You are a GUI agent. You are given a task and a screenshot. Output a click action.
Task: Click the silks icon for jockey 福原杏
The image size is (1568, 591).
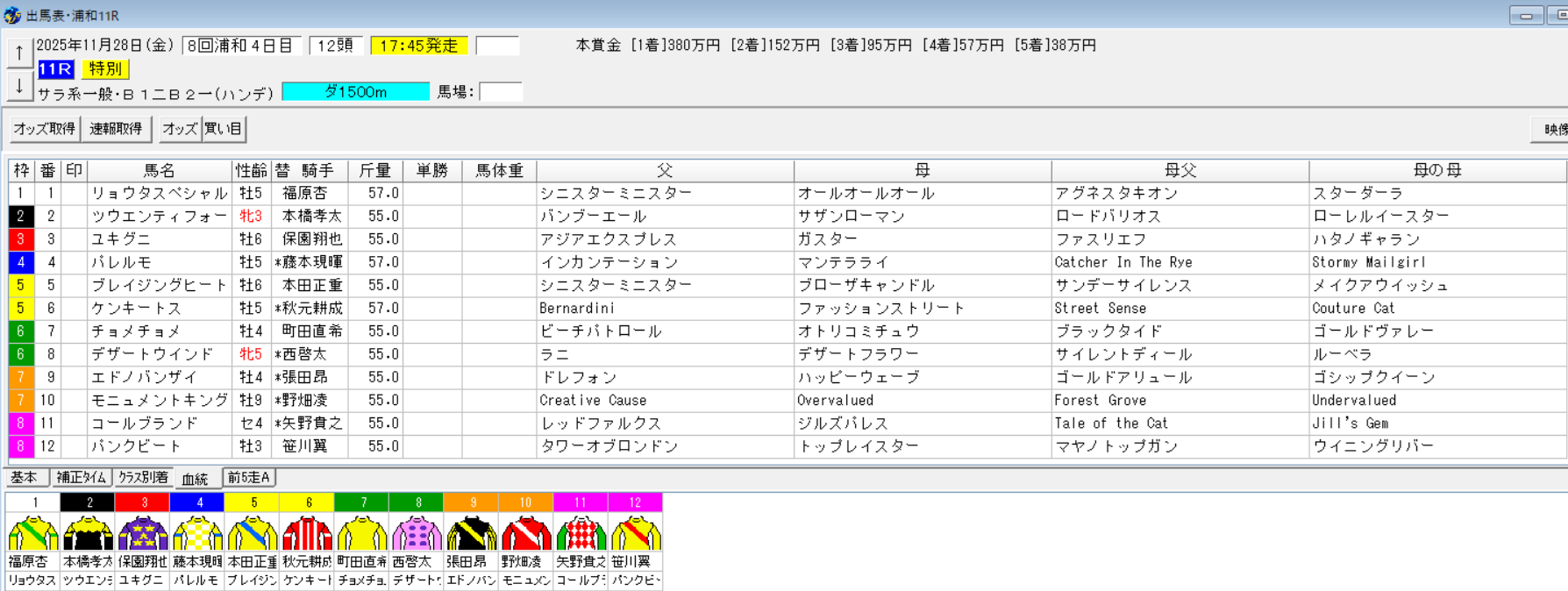(x=32, y=533)
